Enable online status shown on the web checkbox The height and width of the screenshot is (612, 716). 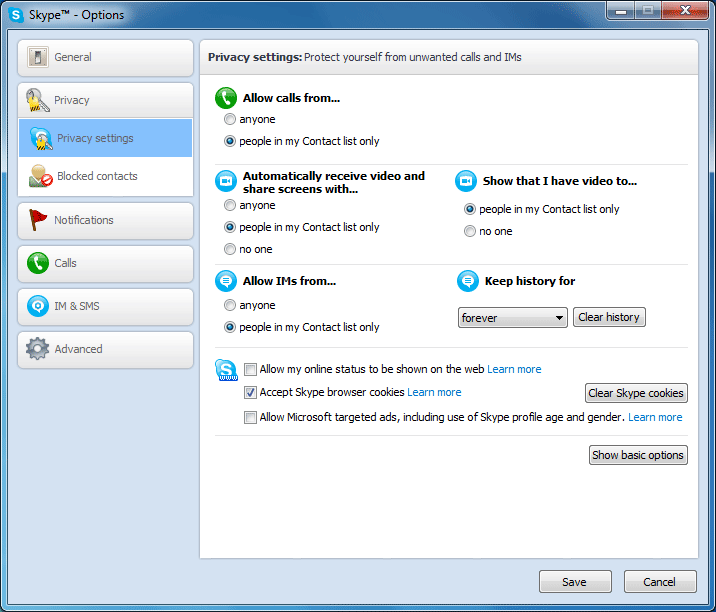(250, 369)
